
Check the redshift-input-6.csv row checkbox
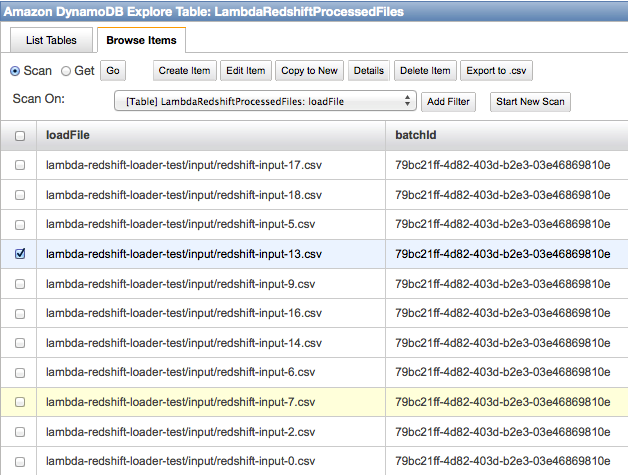20,373
